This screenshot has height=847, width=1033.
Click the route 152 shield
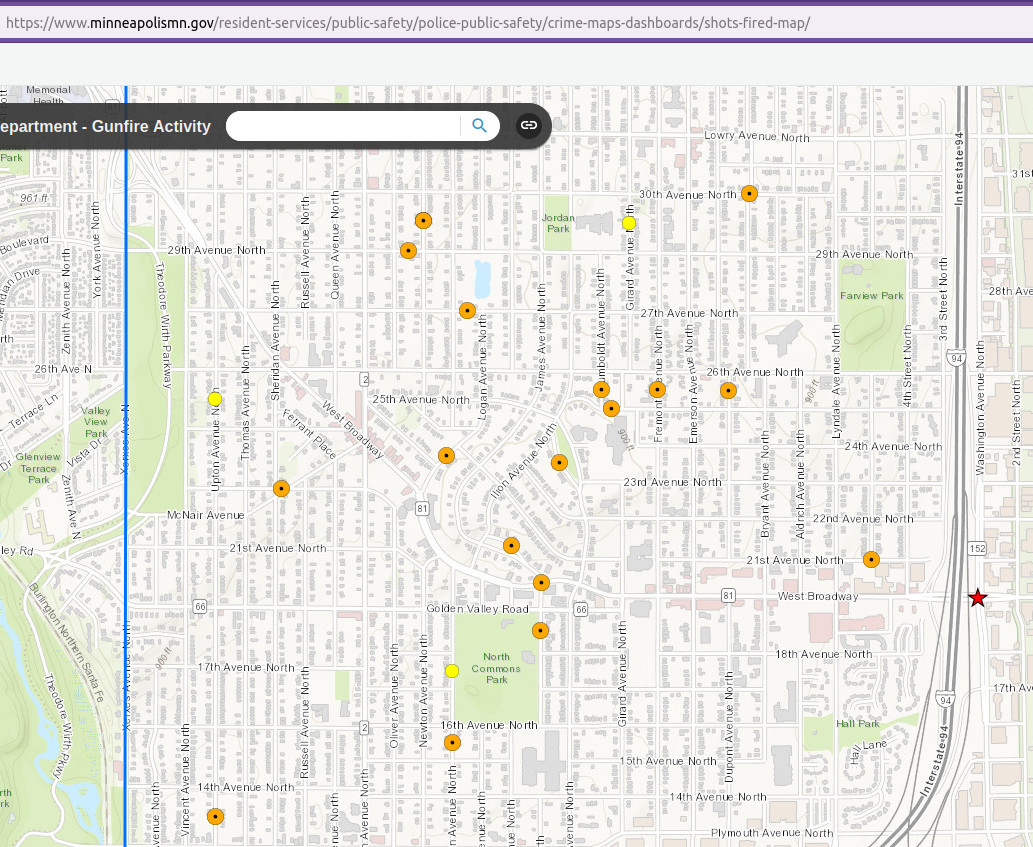coord(977,549)
